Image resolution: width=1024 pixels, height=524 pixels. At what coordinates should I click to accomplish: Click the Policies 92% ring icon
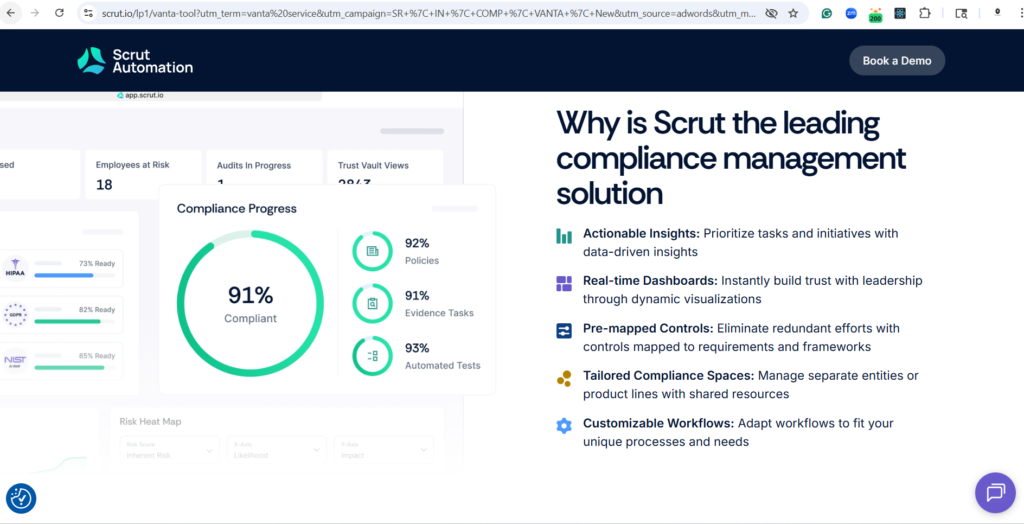click(x=372, y=251)
